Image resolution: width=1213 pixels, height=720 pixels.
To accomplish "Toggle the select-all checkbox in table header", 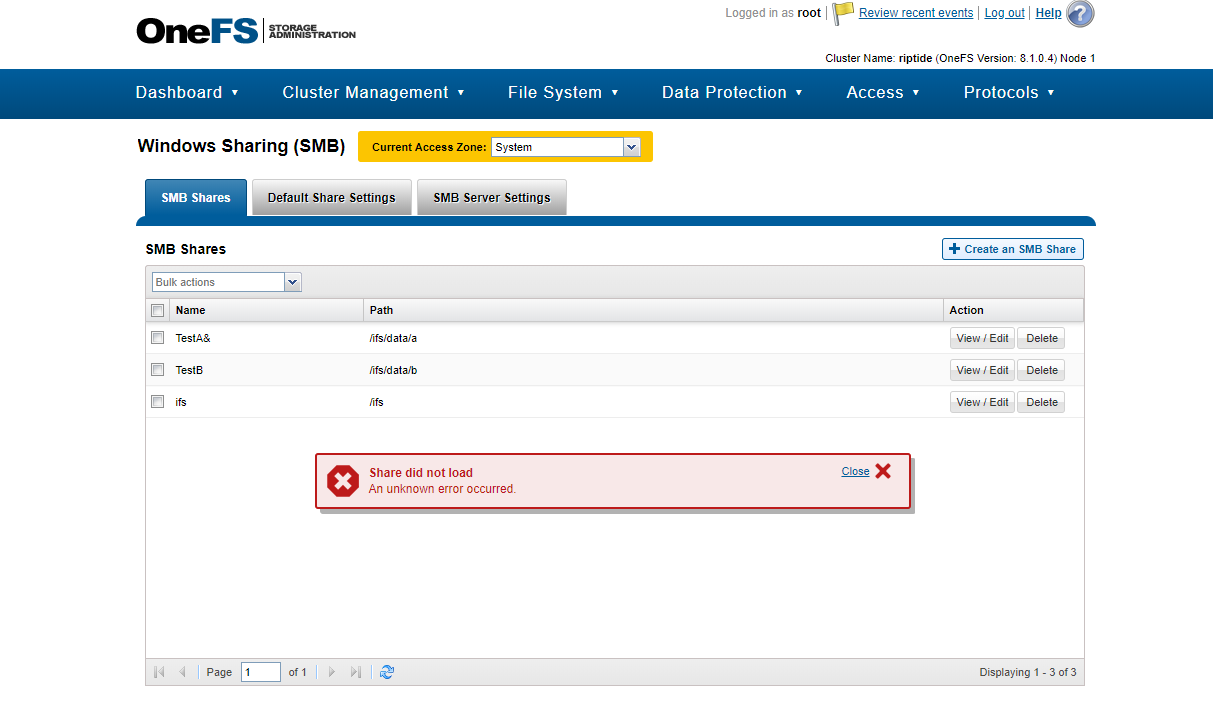I will click(157, 310).
